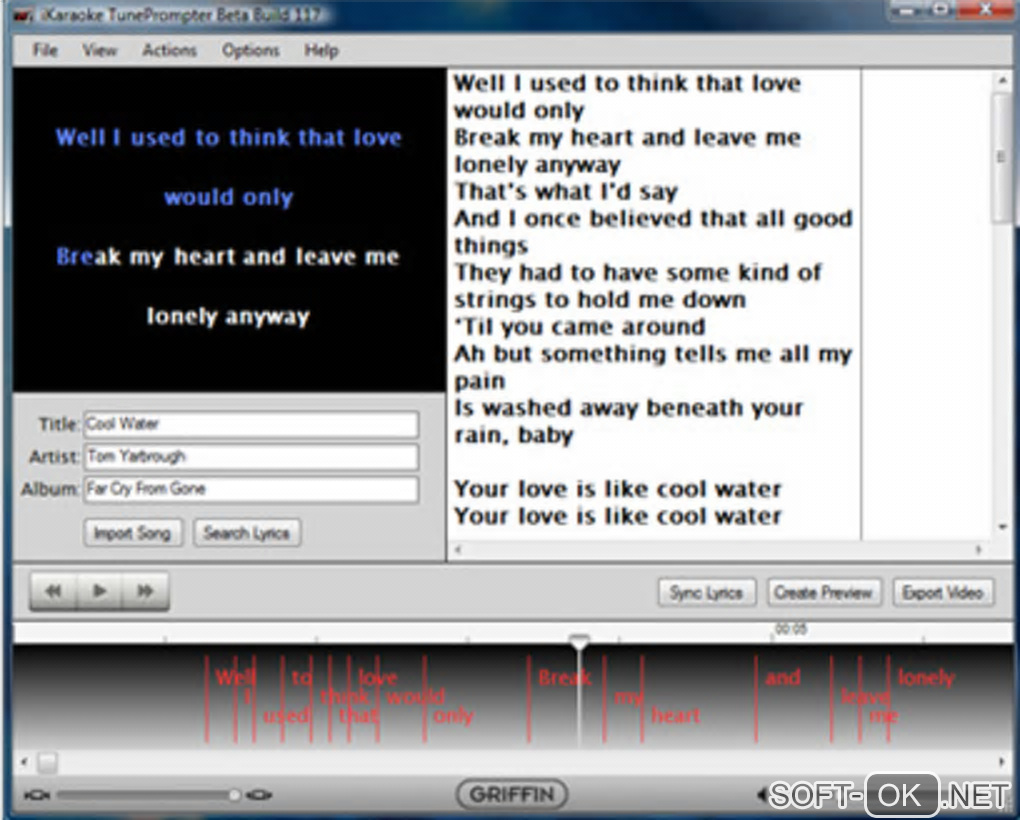Click the Create Preview button
The image size is (1020, 820).
[x=824, y=592]
